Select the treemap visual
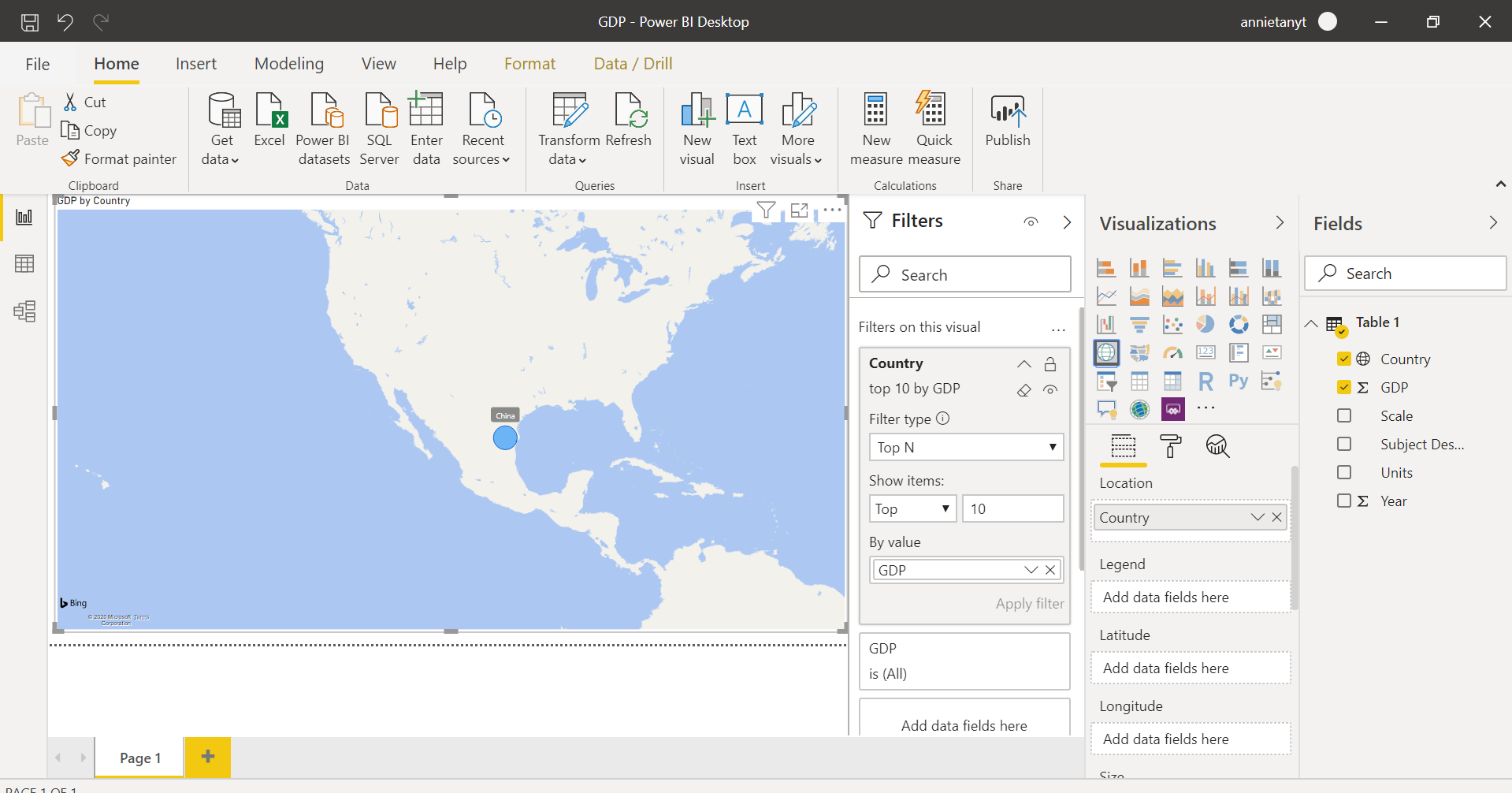This screenshot has width=1512, height=793. pyautogui.click(x=1272, y=325)
